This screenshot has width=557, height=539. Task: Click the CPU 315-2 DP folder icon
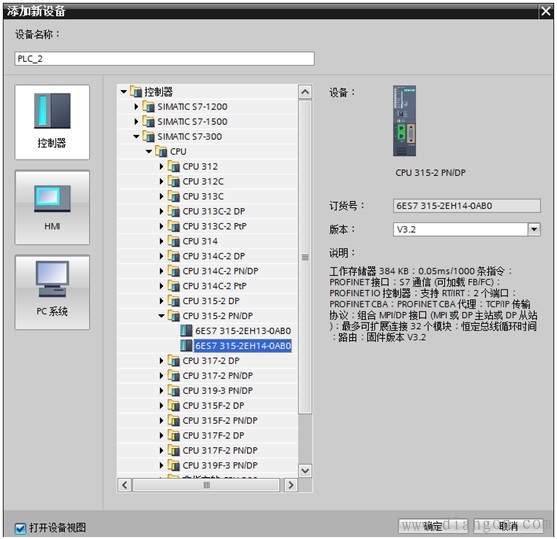coord(173,301)
